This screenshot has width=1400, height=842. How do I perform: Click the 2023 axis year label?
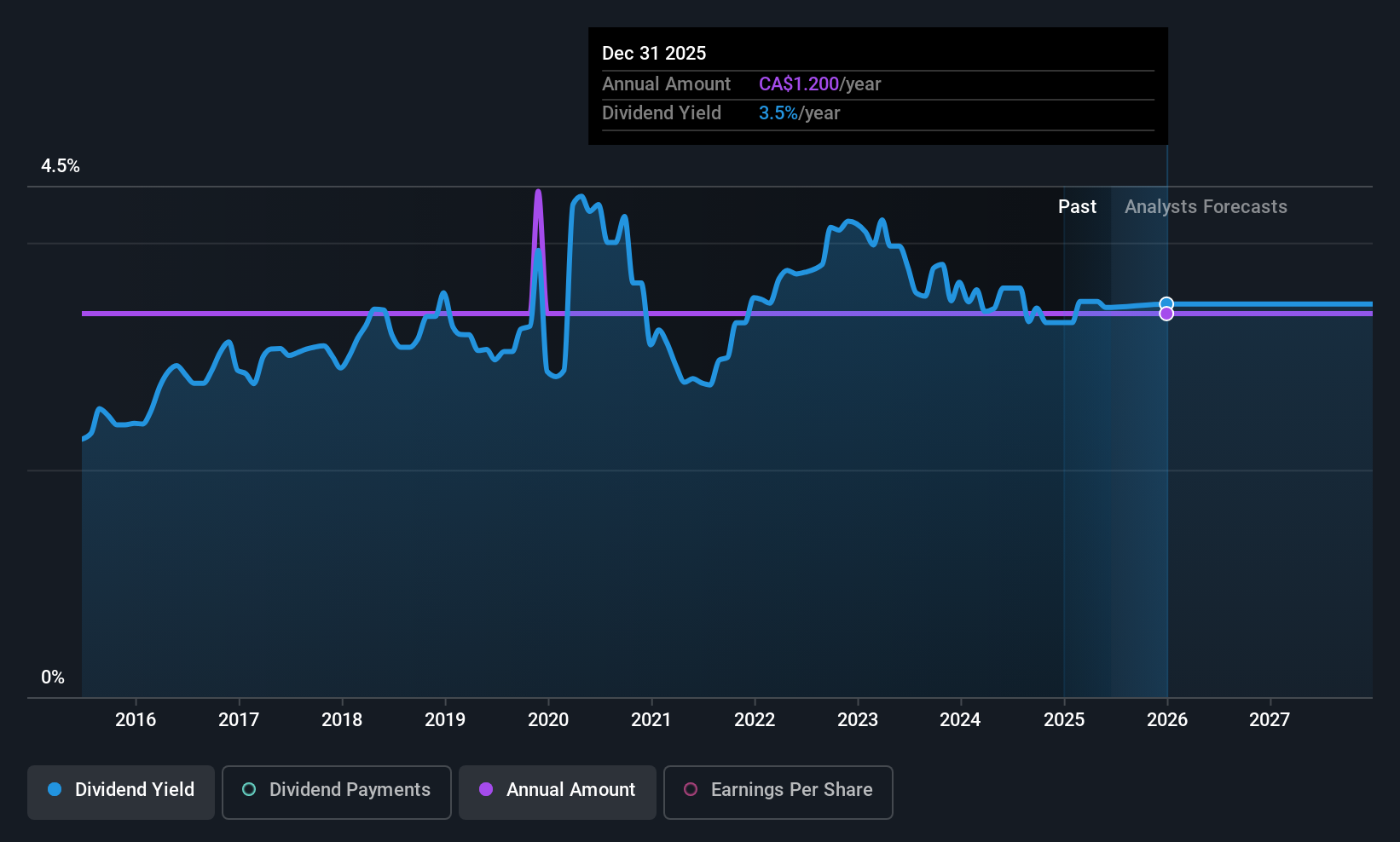(858, 720)
